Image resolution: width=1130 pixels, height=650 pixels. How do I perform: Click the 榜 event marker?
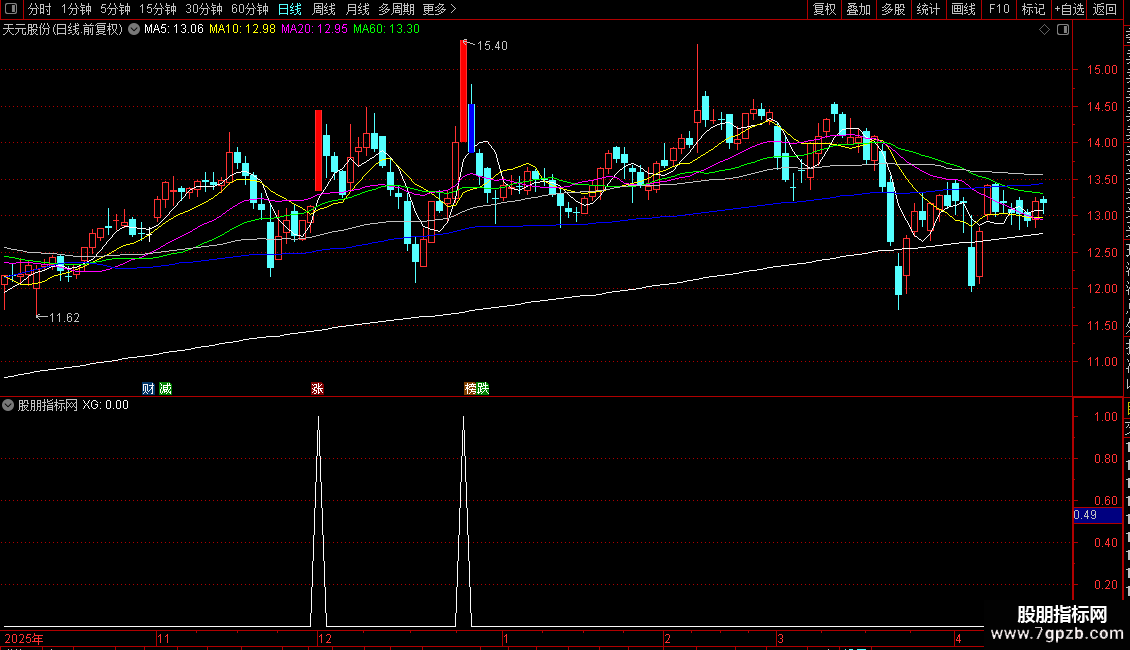coord(471,388)
